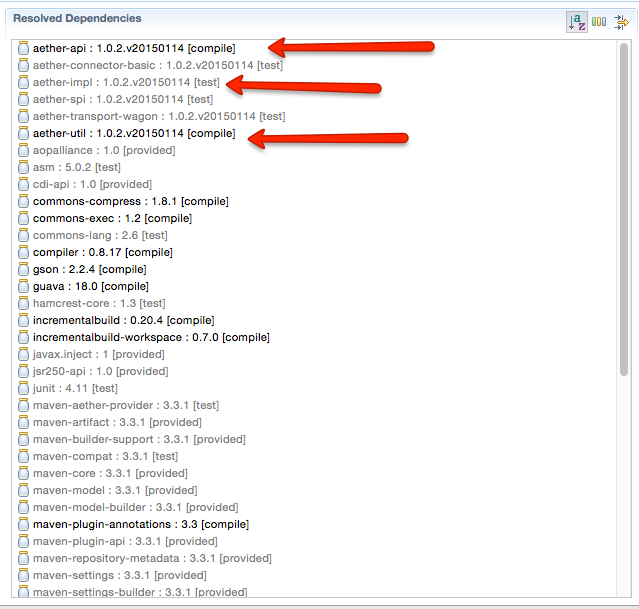Select aether-transport-wagon dependency row
Viewport: 639px width, 609px height.
coord(159,116)
